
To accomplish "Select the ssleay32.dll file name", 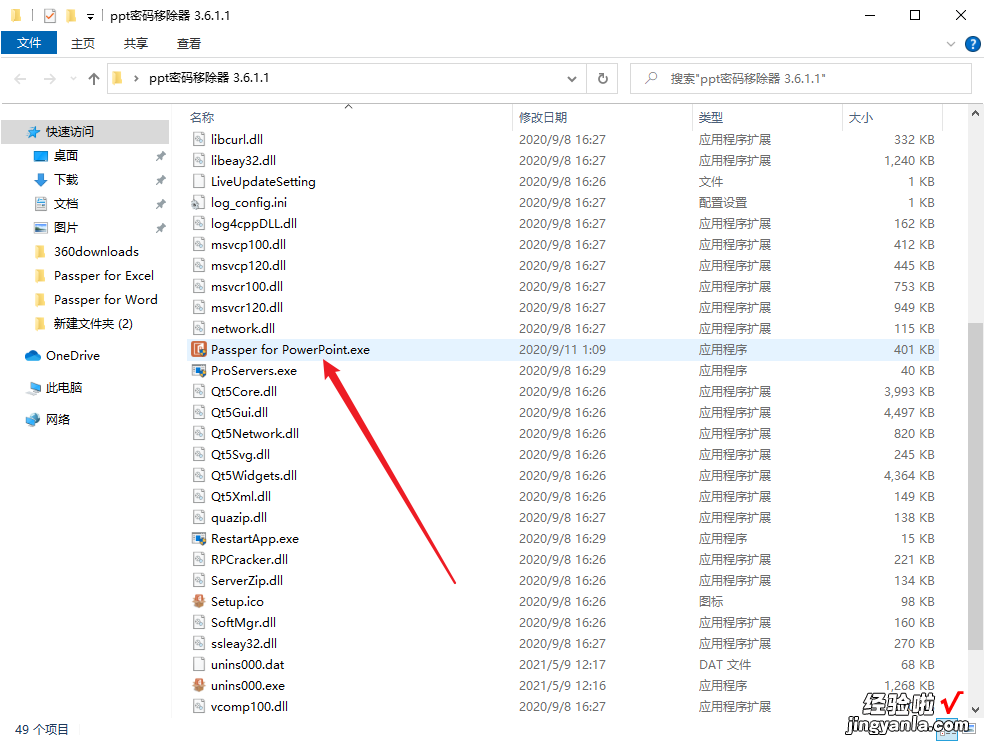I will point(244,643).
